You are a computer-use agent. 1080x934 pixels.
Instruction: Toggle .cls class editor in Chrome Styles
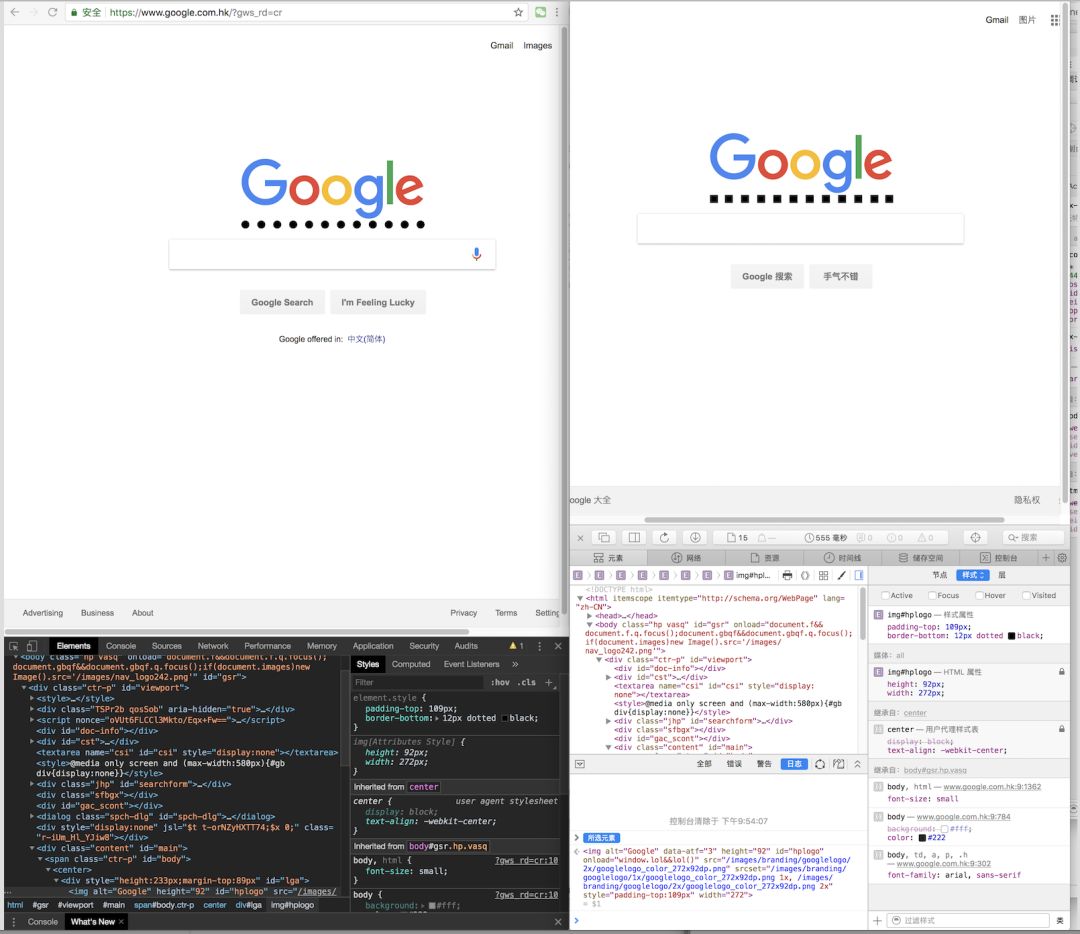[526, 683]
